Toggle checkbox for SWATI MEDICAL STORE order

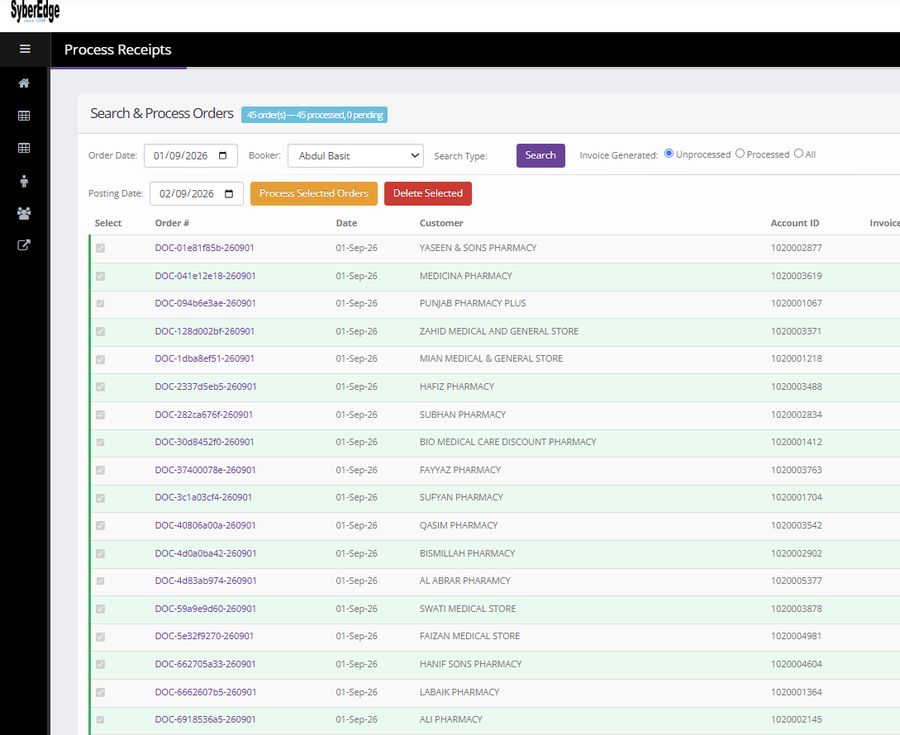point(100,609)
